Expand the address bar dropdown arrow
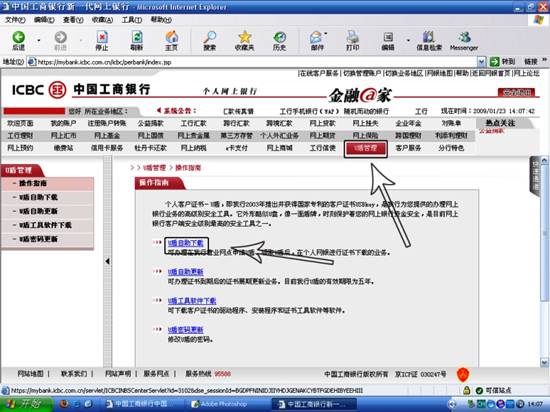 click(482, 62)
